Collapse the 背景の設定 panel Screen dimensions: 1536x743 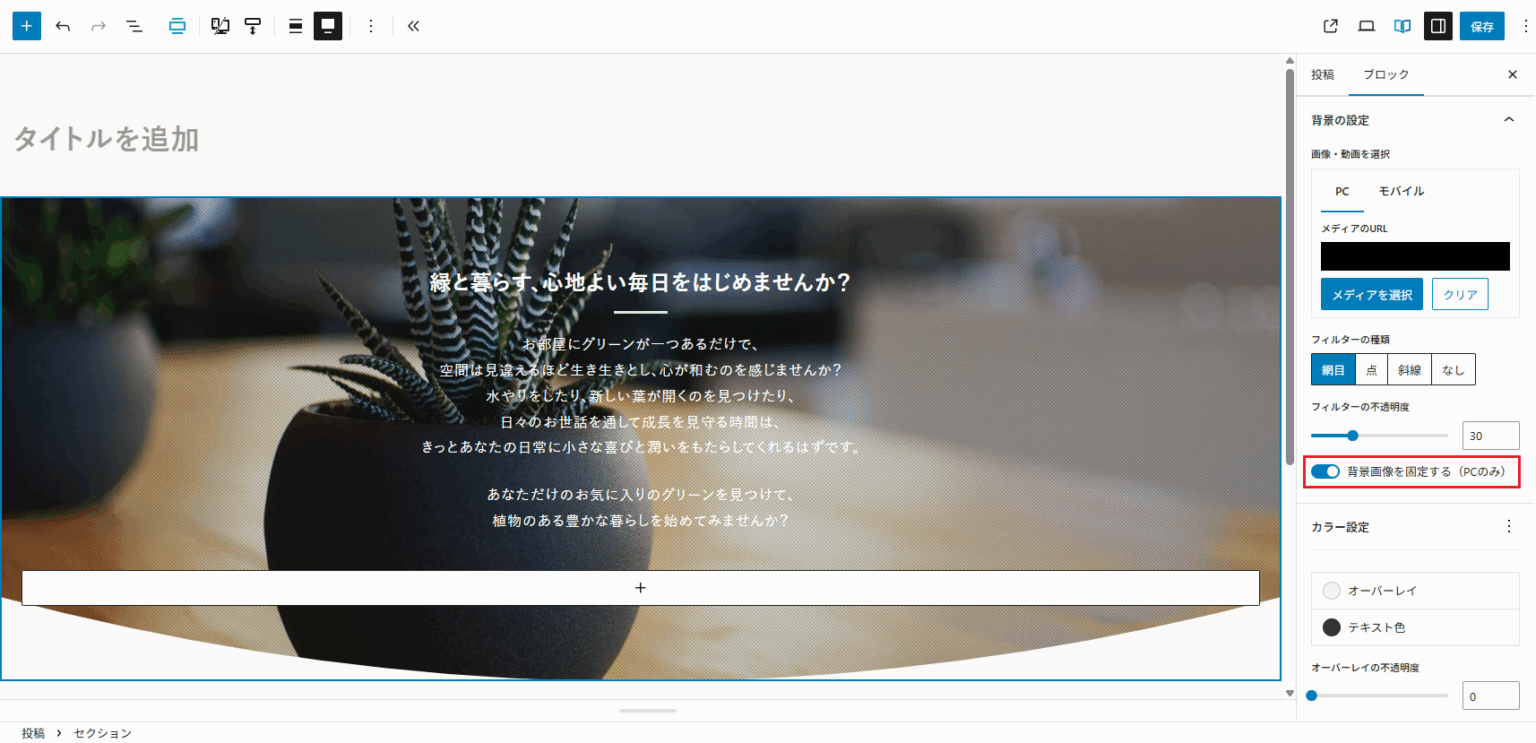tap(1509, 119)
